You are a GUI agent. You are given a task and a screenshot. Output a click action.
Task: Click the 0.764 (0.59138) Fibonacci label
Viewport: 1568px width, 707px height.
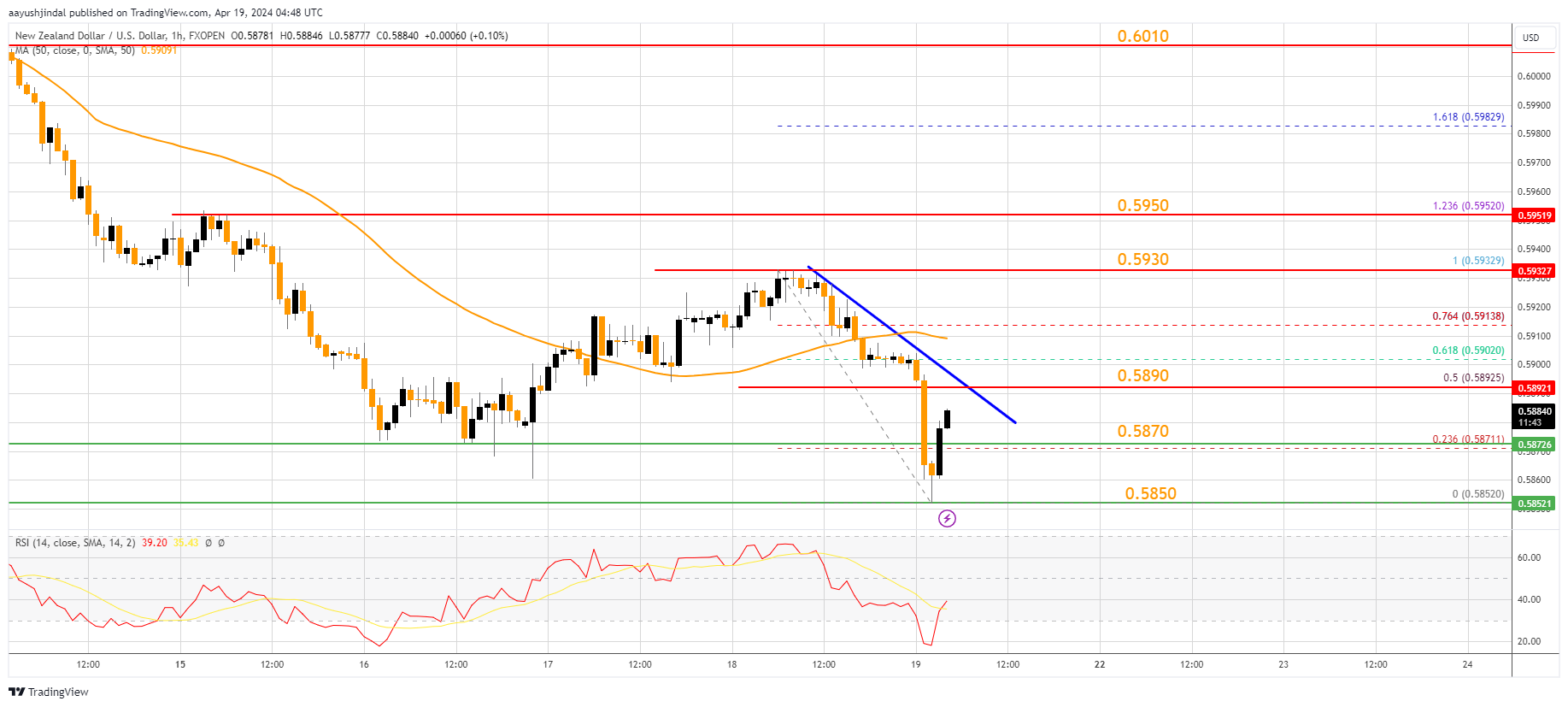(1469, 316)
